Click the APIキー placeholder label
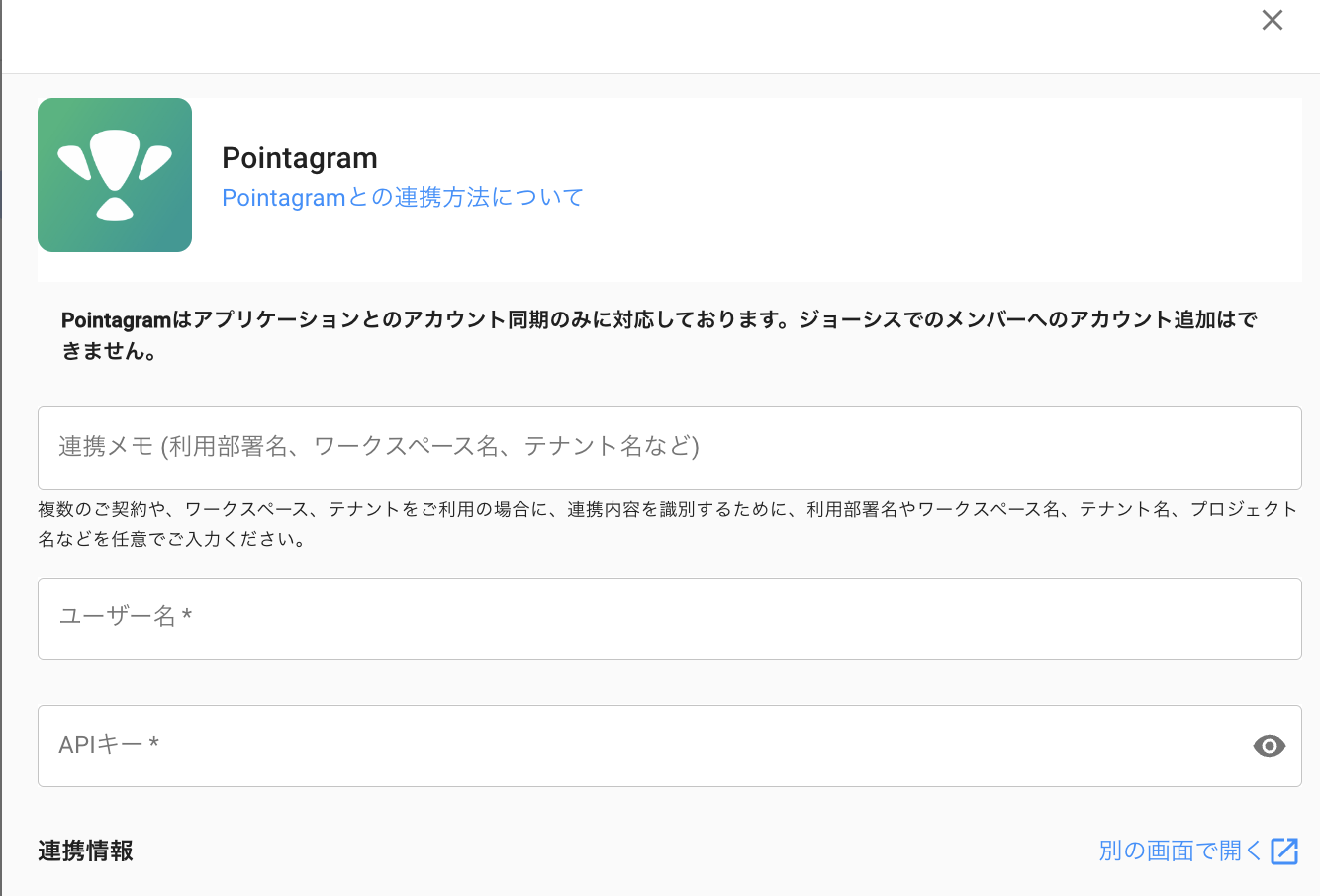 pos(100,745)
